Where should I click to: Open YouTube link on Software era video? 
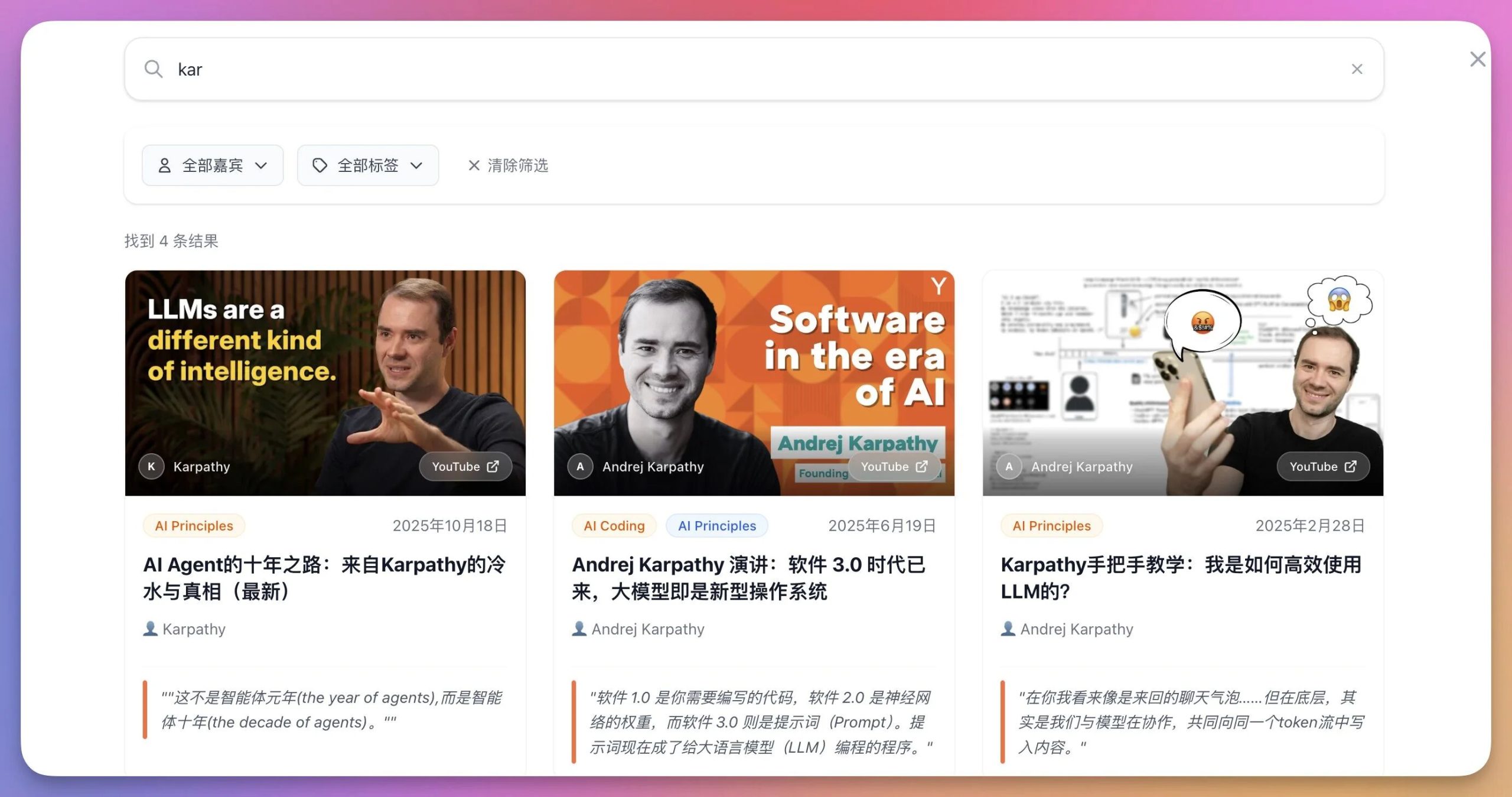click(x=894, y=467)
